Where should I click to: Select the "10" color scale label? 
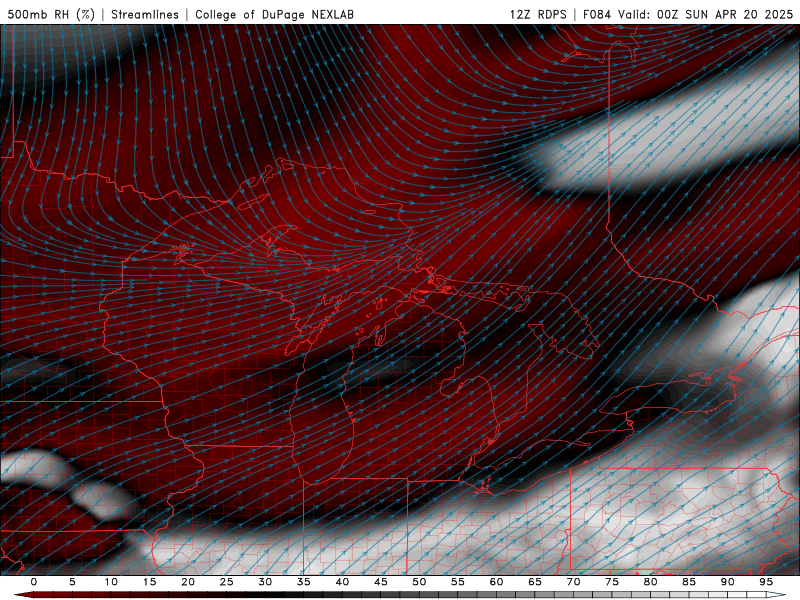click(111, 582)
